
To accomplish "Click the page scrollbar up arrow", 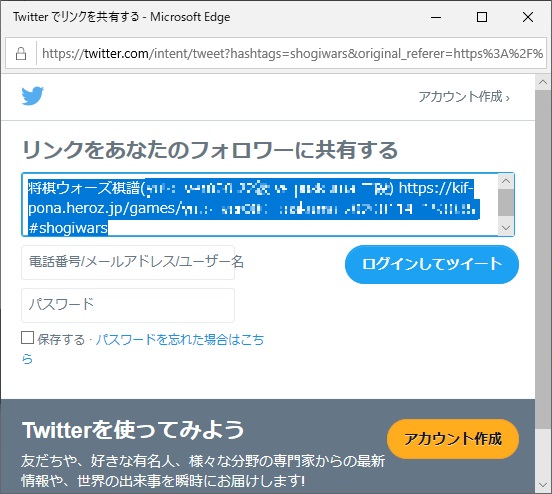I will point(543,82).
